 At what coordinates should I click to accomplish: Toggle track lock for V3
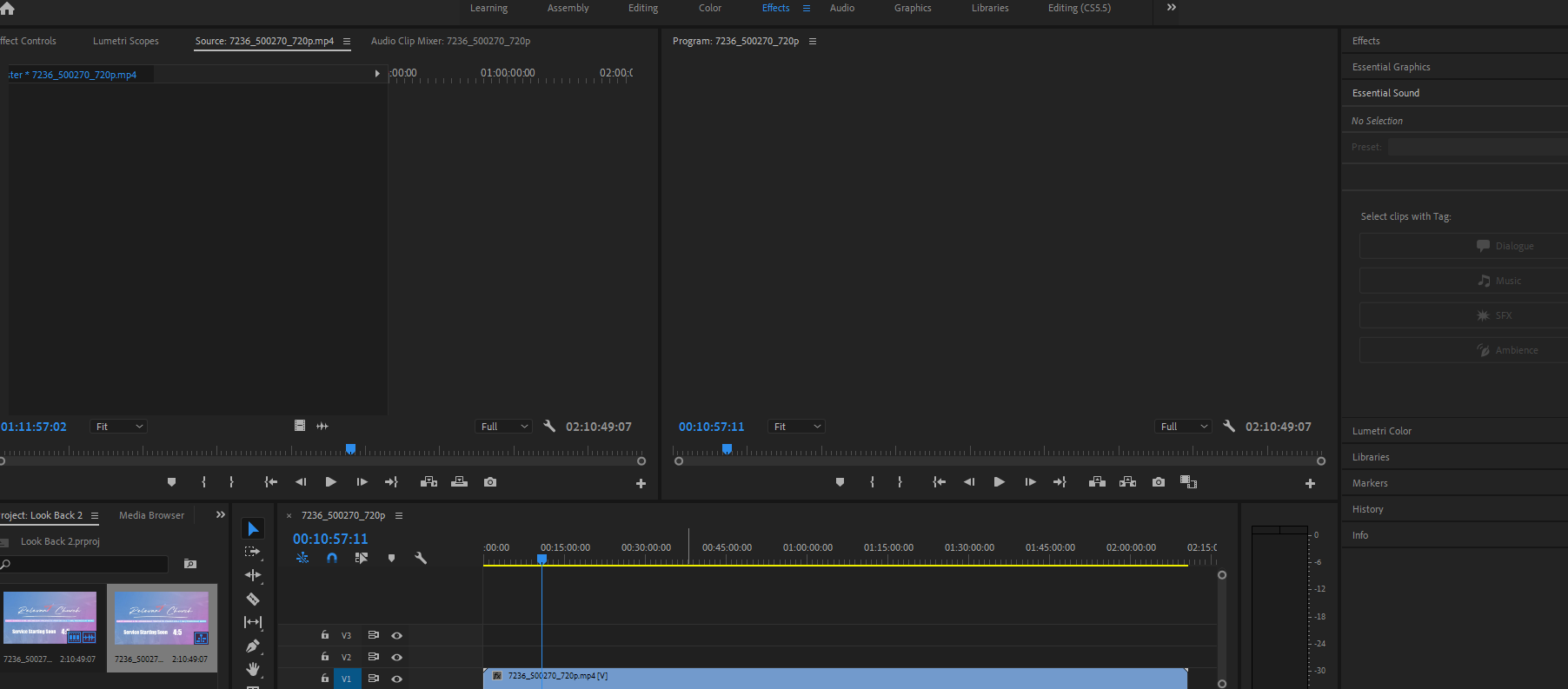[325, 635]
